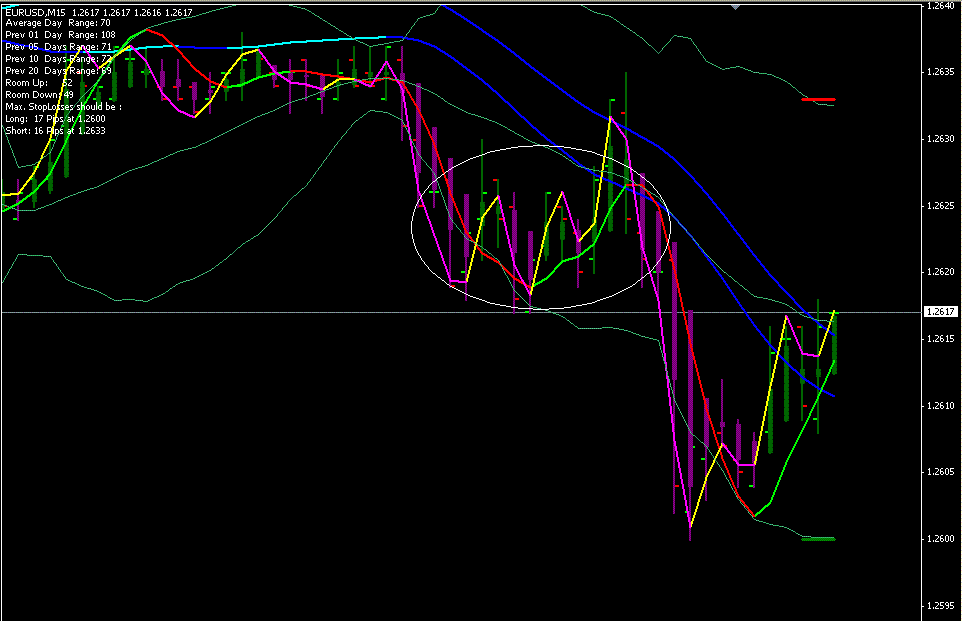The image size is (963, 621).
Task: Select the short red stop-loss line segment
Action: (x=818, y=100)
